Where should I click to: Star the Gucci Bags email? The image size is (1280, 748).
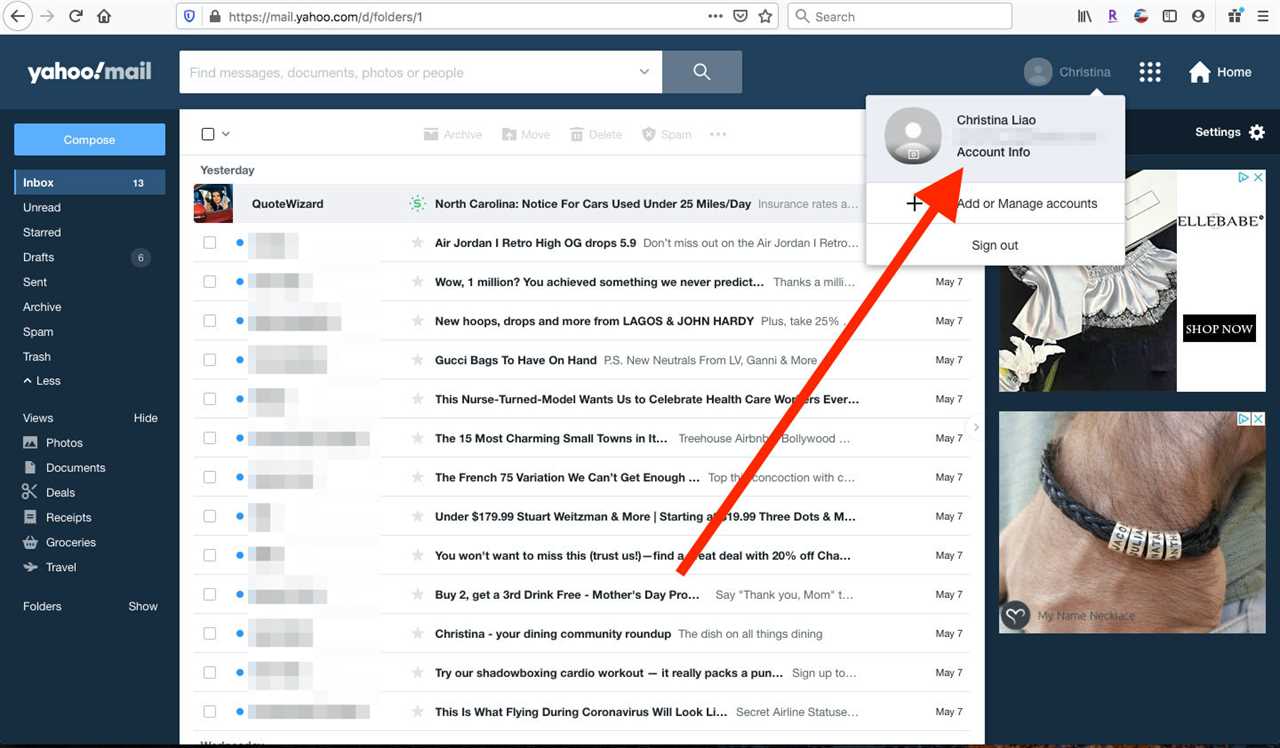417,360
